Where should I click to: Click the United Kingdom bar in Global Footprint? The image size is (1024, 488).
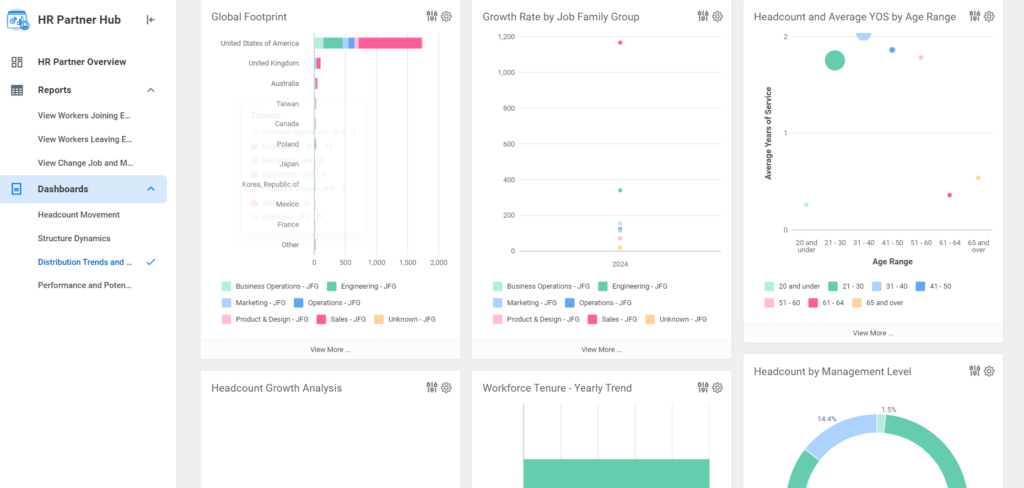pos(317,63)
